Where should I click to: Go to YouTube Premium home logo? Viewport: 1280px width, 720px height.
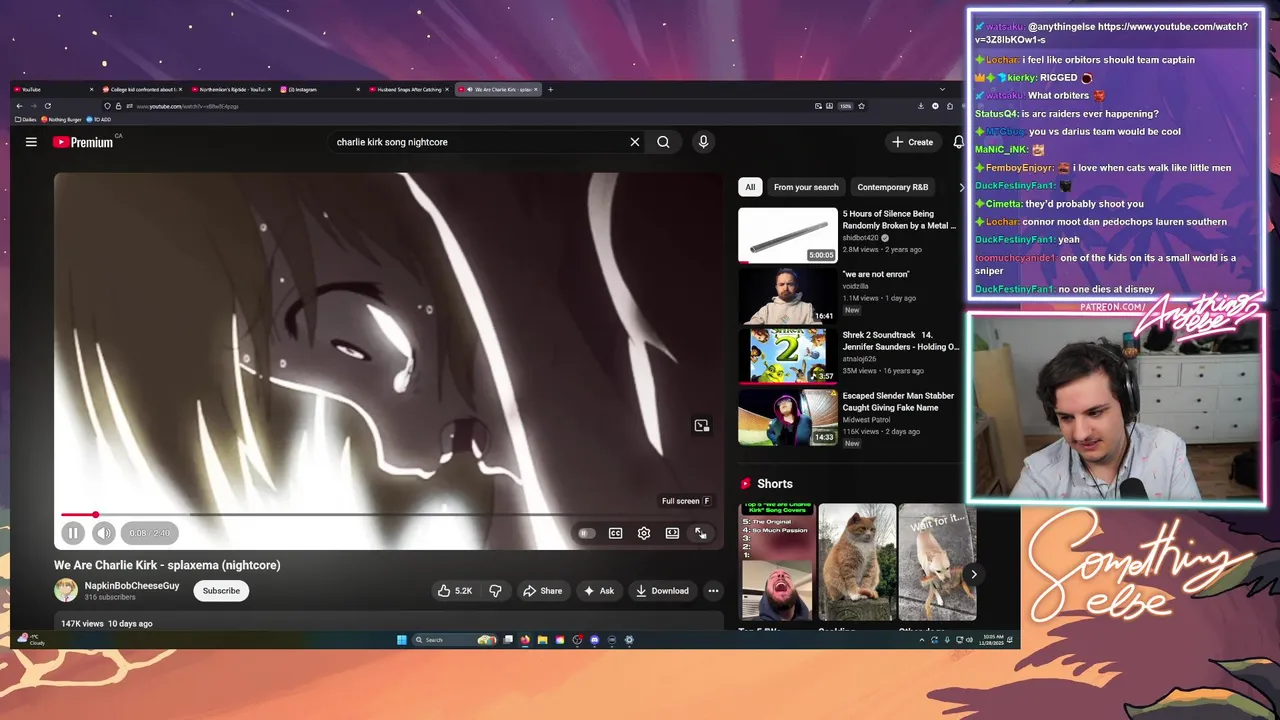[x=84, y=142]
